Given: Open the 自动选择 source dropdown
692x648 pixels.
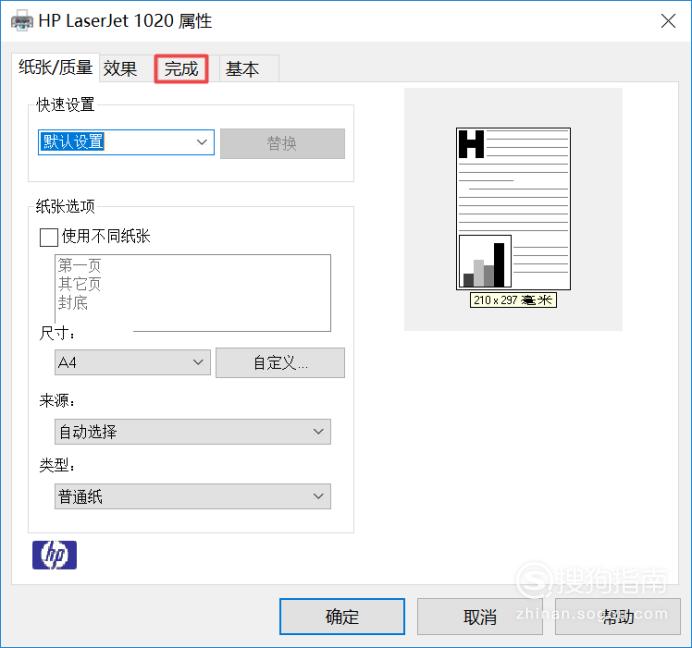Looking at the screenshot, I should point(192,432).
